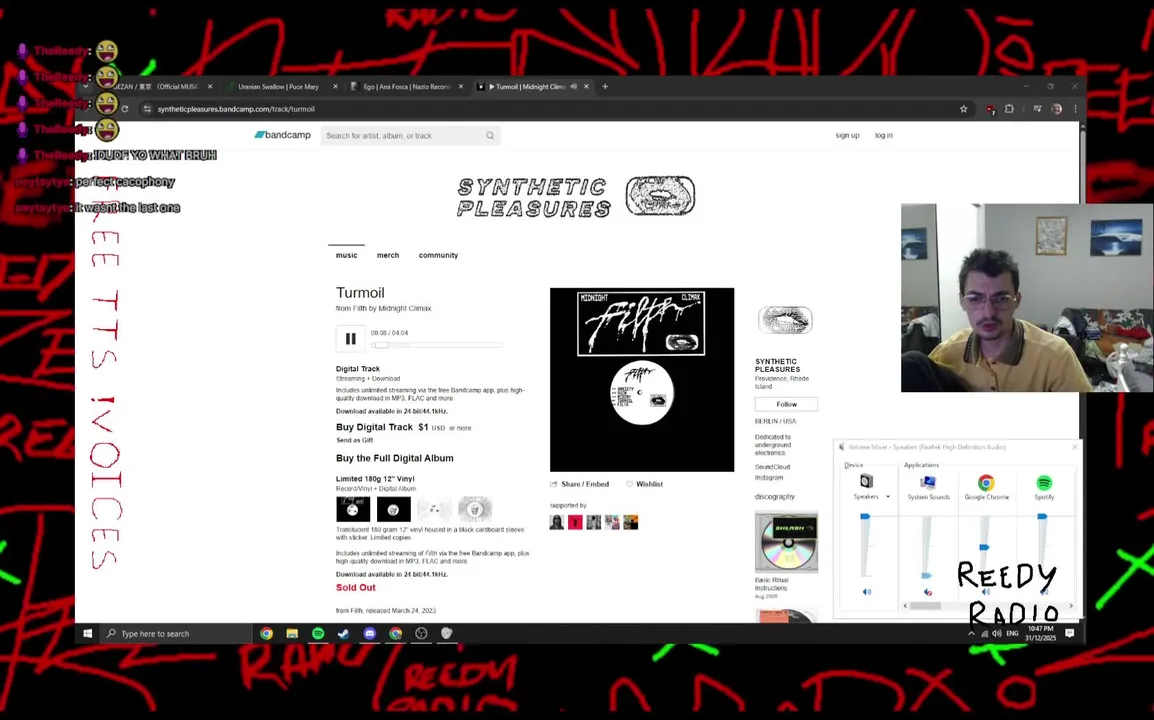This screenshot has width=1154, height=720.
Task: Click Buy the Full Digital Album
Action: [394, 458]
